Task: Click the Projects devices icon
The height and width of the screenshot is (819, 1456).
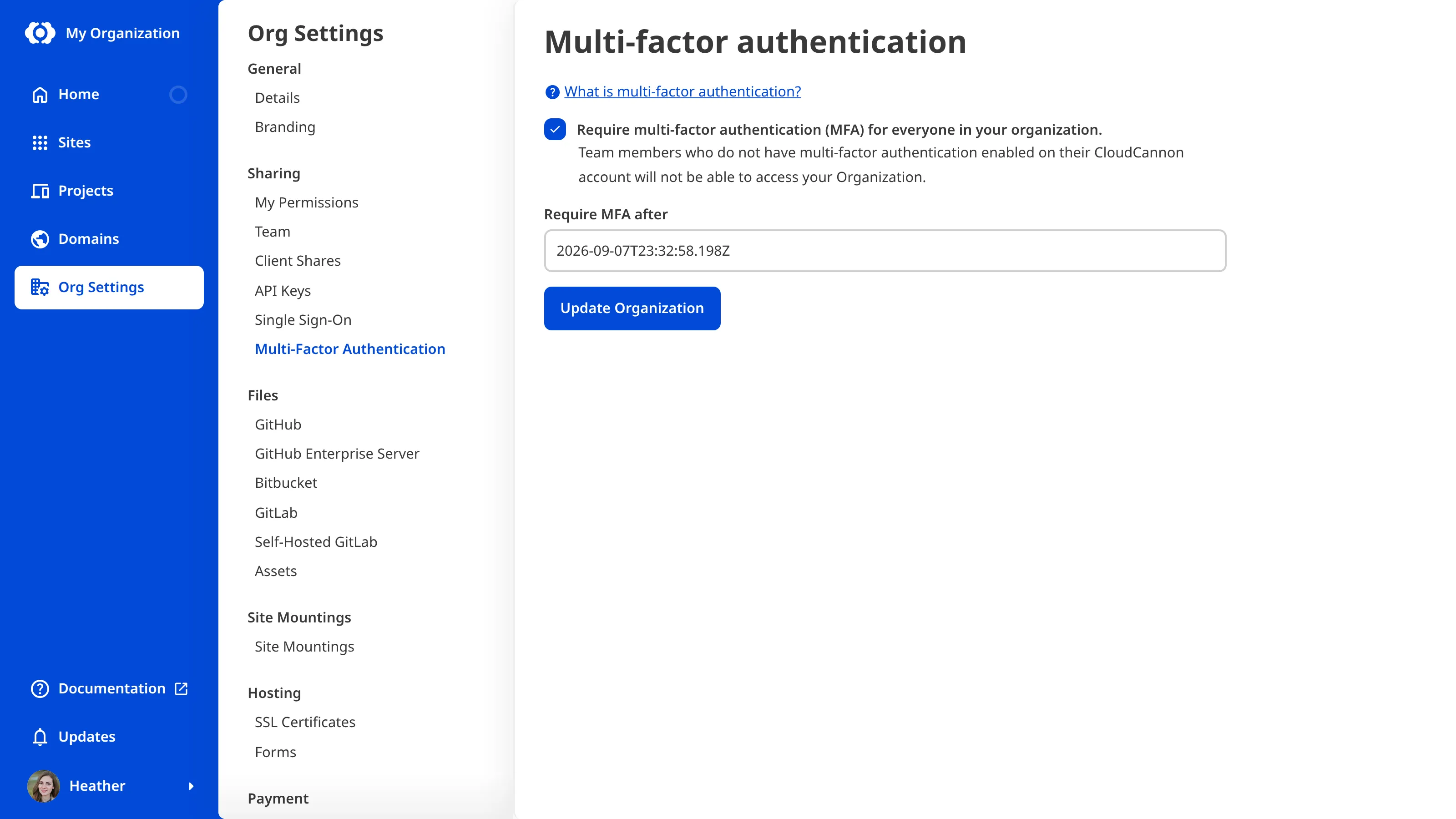Action: (40, 191)
